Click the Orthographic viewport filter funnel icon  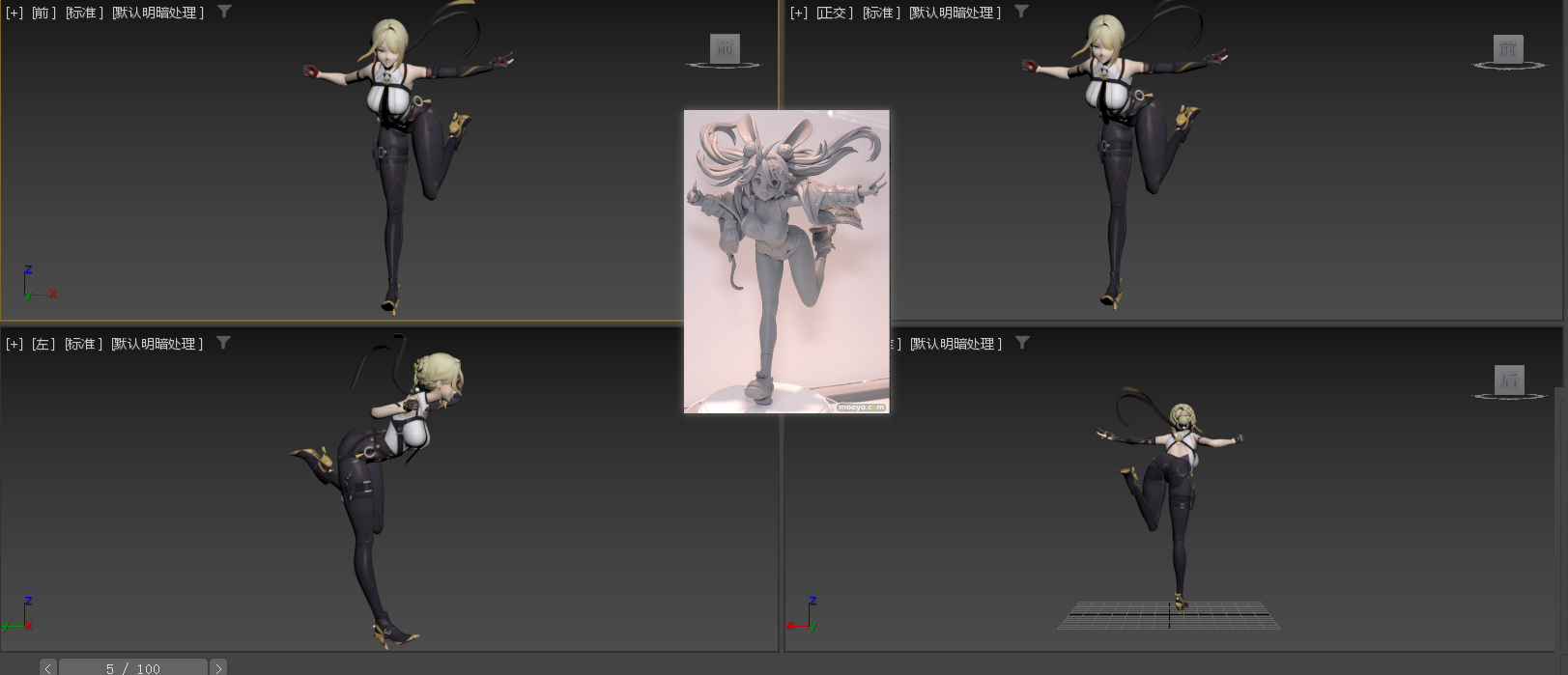click(x=1021, y=12)
